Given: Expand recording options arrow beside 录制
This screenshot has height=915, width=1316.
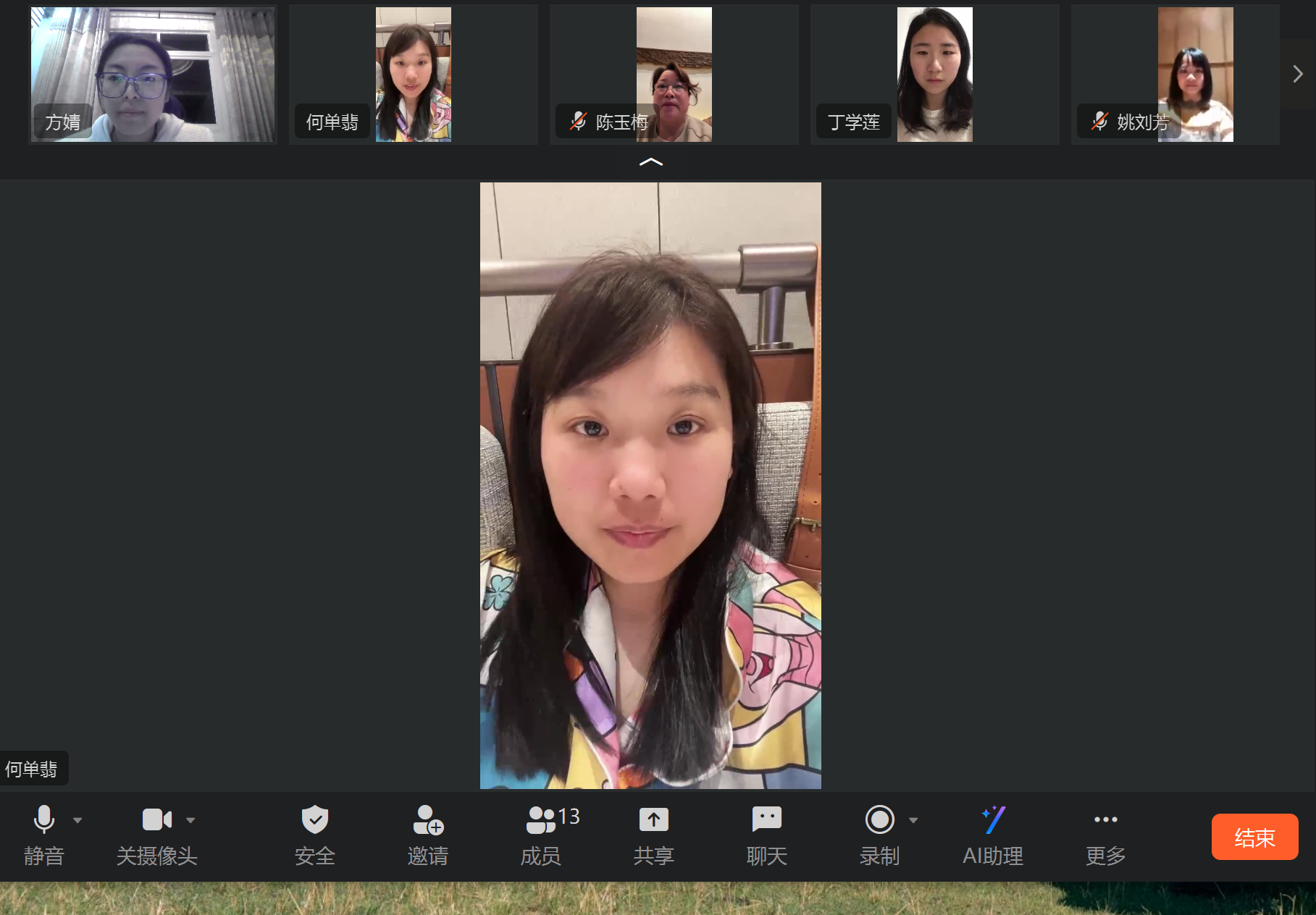Looking at the screenshot, I should click(x=913, y=820).
